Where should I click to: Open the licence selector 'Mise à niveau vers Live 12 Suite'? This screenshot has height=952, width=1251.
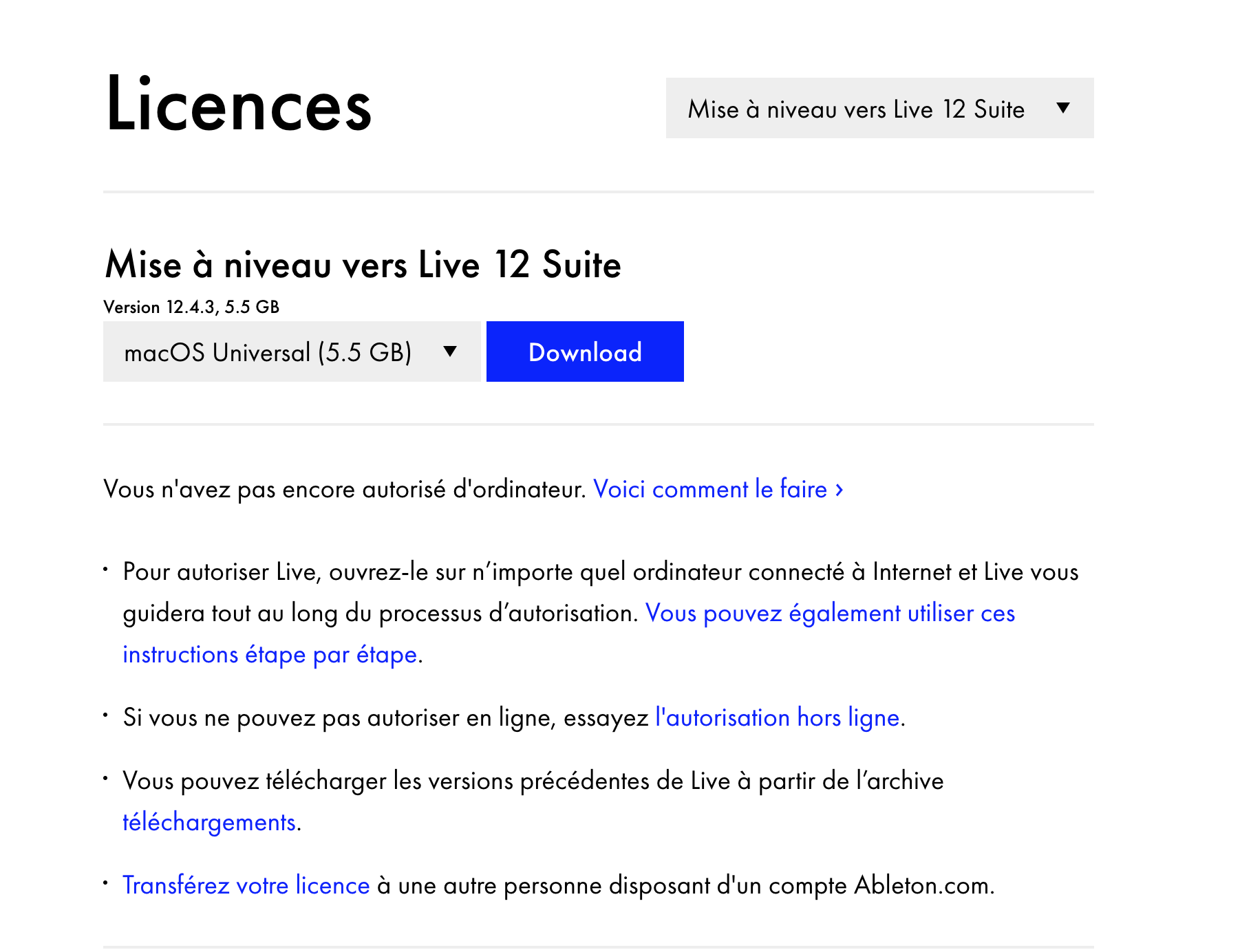click(x=879, y=108)
